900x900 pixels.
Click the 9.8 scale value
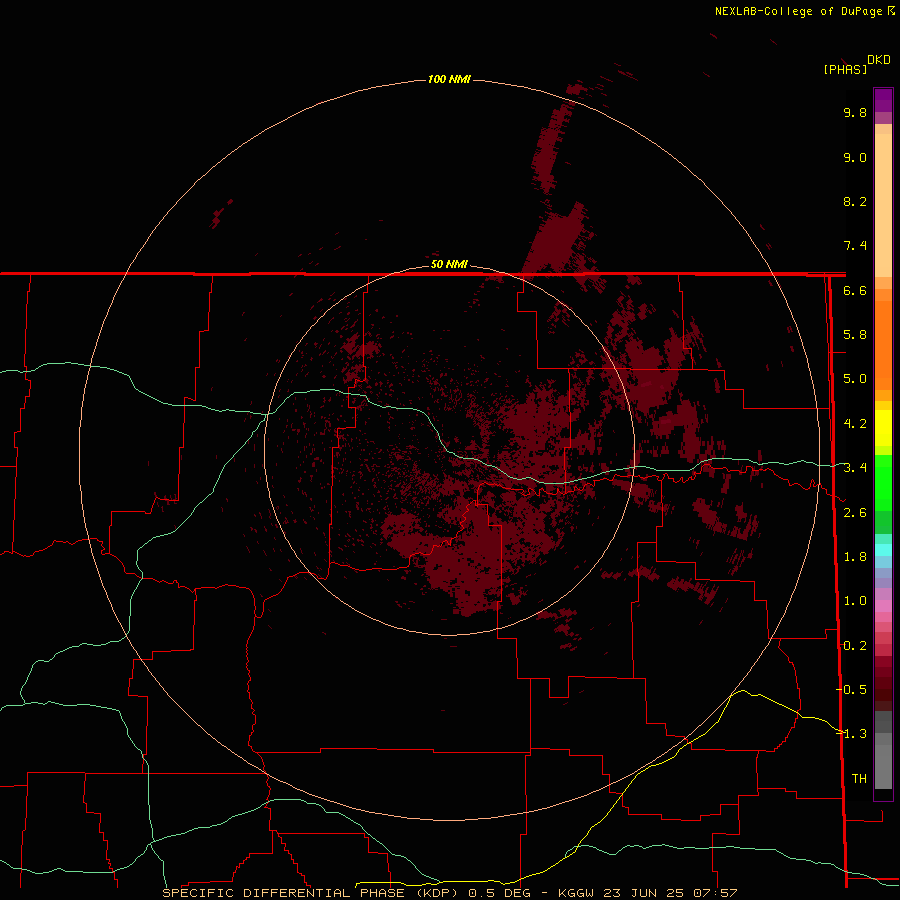click(x=855, y=112)
